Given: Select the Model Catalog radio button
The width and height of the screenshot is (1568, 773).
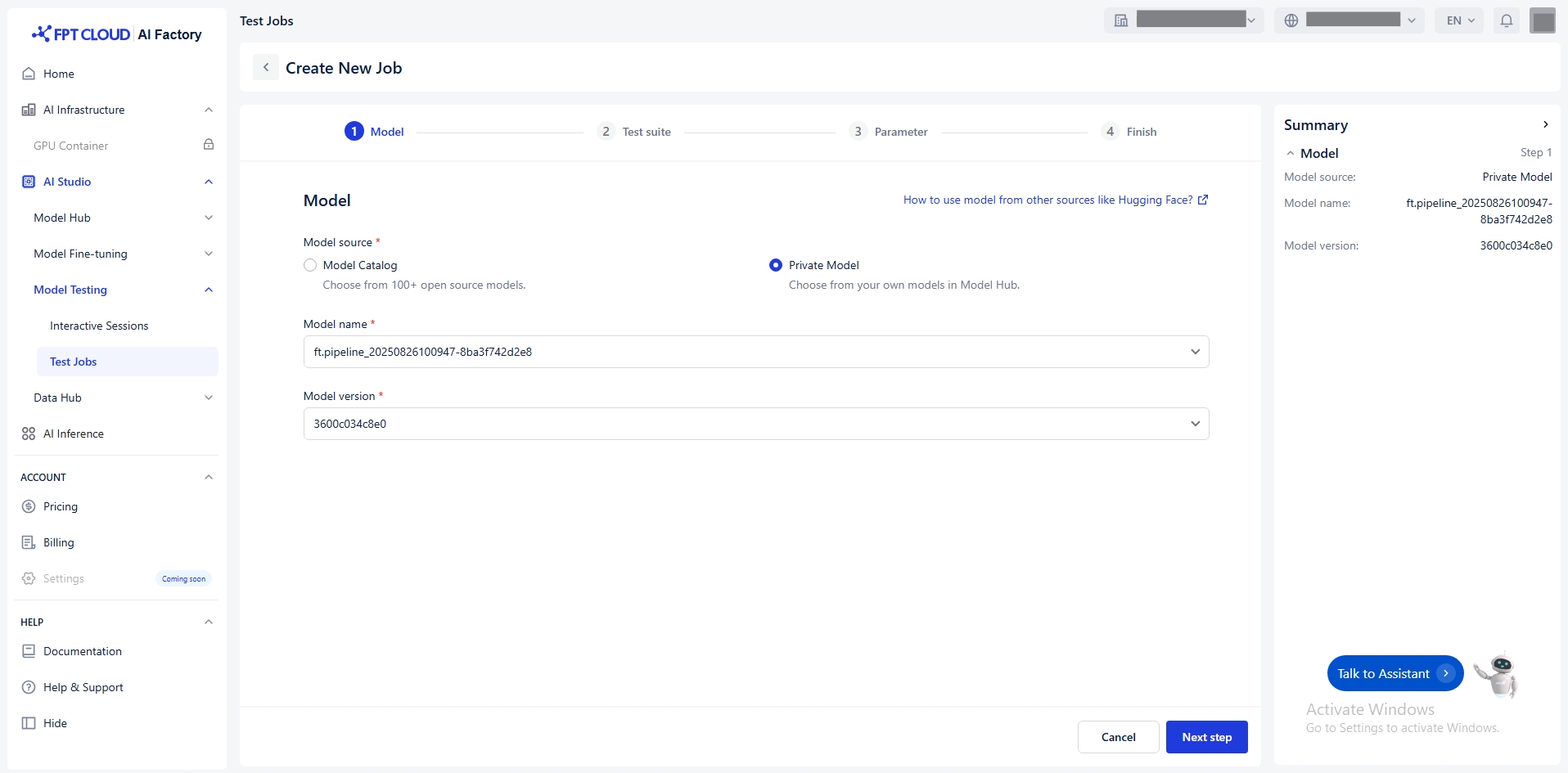Looking at the screenshot, I should click(310, 265).
